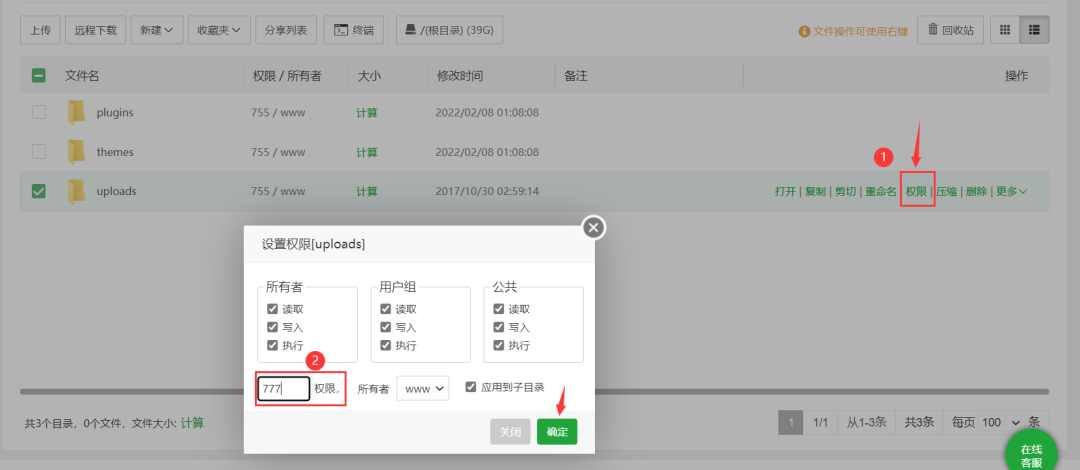This screenshot has height=470, width=1080.
Task: Click 权限 action on uploads row
Action: (916, 192)
